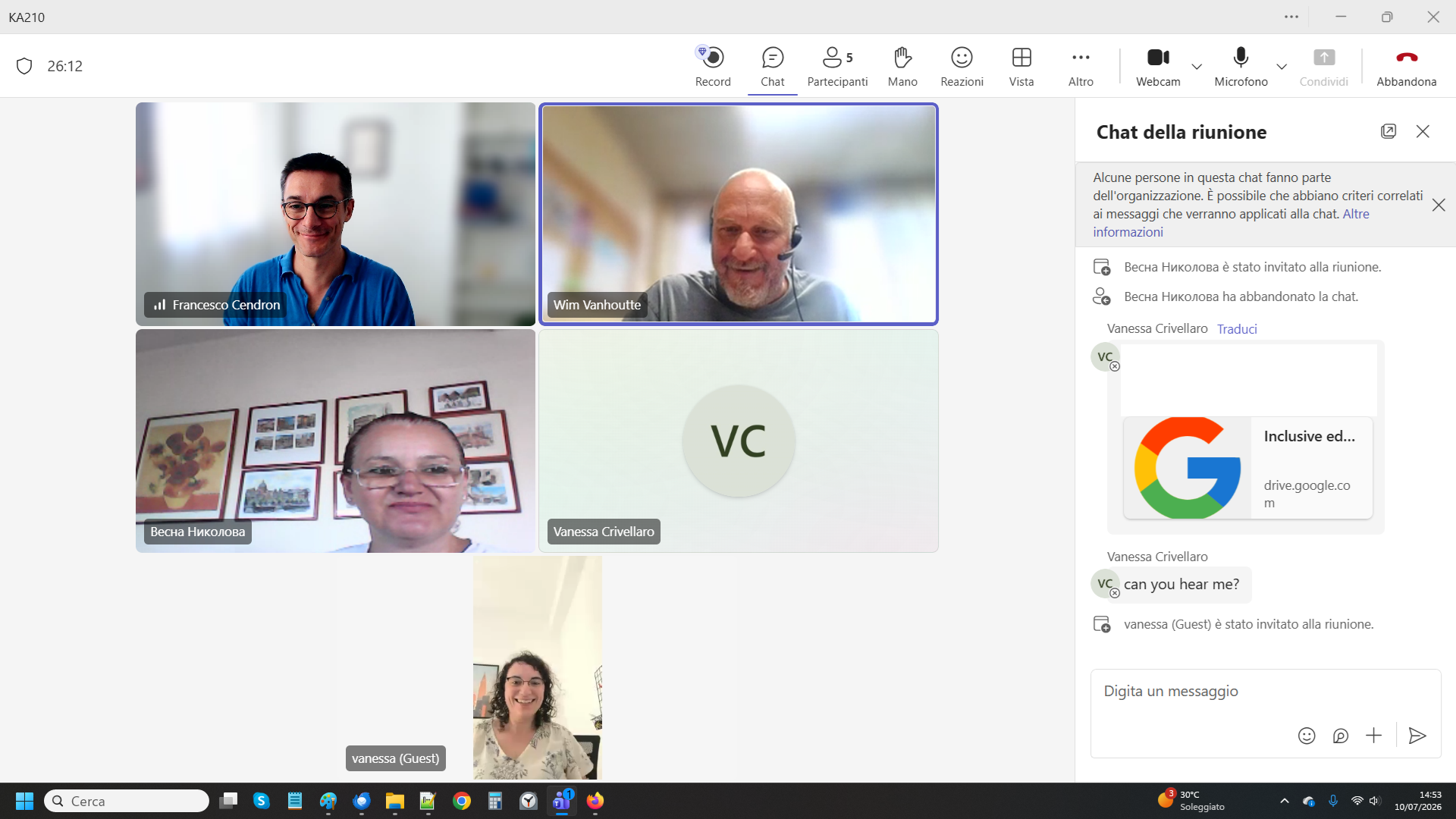This screenshot has width=1456, height=819.
Task: Dismiss the organization policy notice banner
Action: [x=1438, y=205]
